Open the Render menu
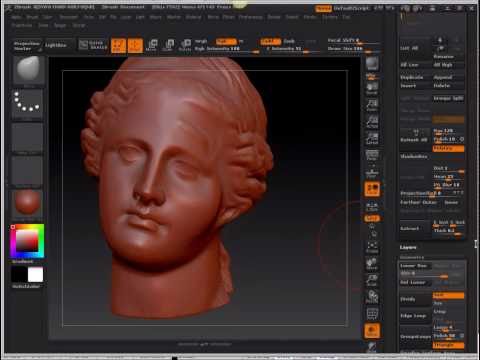The height and width of the screenshot is (360, 480). (274, 17)
